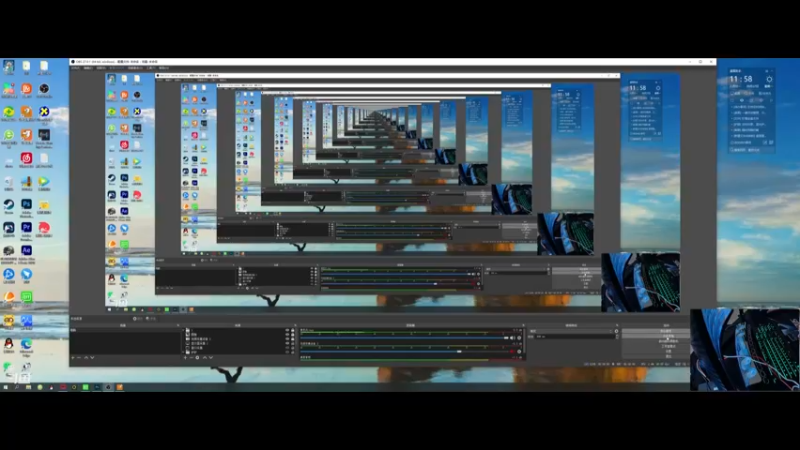Select the blue circle yellow X desktop icon
800x450 pixels.
(x=44, y=112)
